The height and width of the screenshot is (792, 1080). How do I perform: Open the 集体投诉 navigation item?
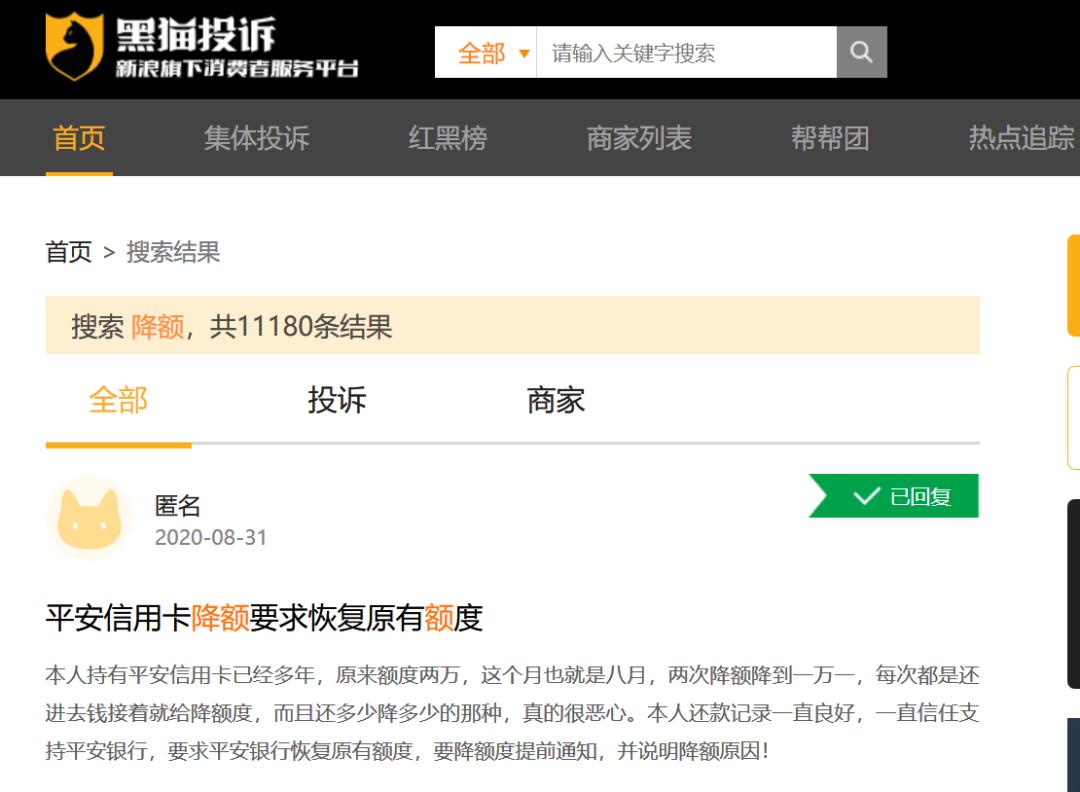pyautogui.click(x=255, y=138)
